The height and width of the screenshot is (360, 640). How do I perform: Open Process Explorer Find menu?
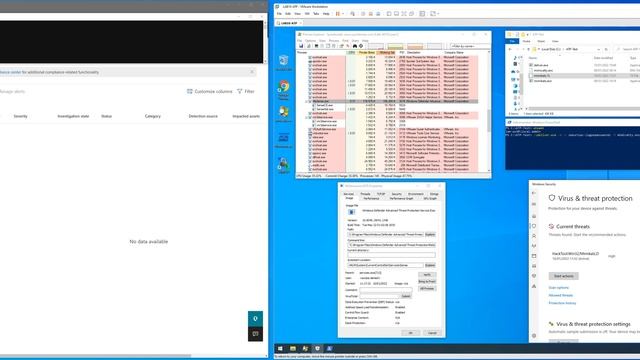pyautogui.click(x=345, y=41)
